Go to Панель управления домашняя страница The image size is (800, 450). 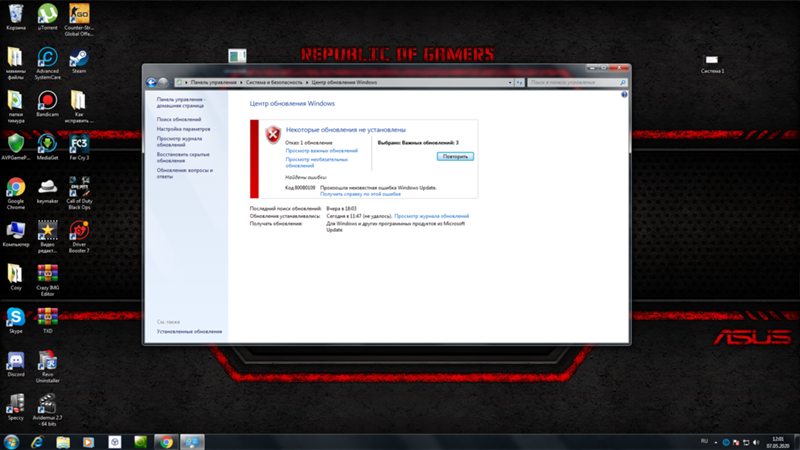(181, 103)
